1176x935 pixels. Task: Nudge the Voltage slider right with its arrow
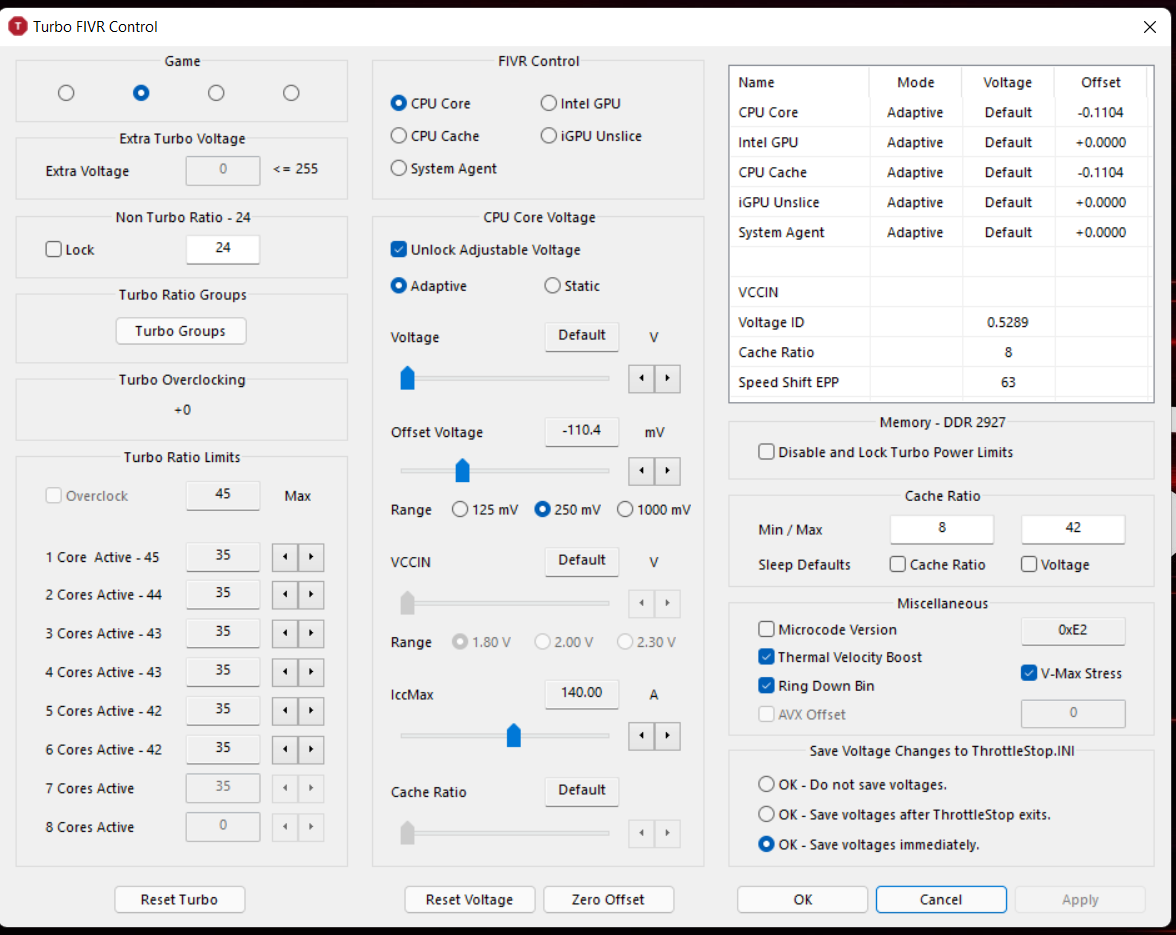pos(668,379)
